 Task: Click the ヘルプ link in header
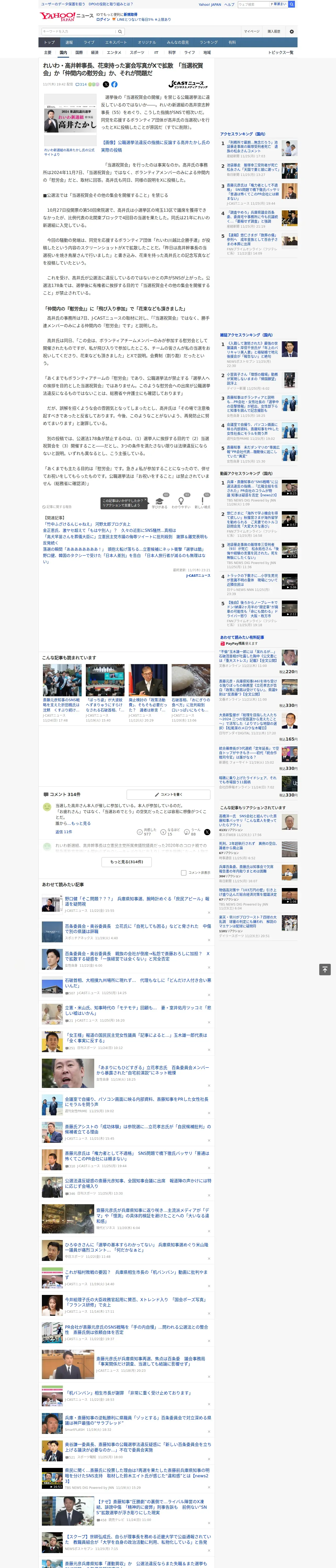(x=229, y=4)
